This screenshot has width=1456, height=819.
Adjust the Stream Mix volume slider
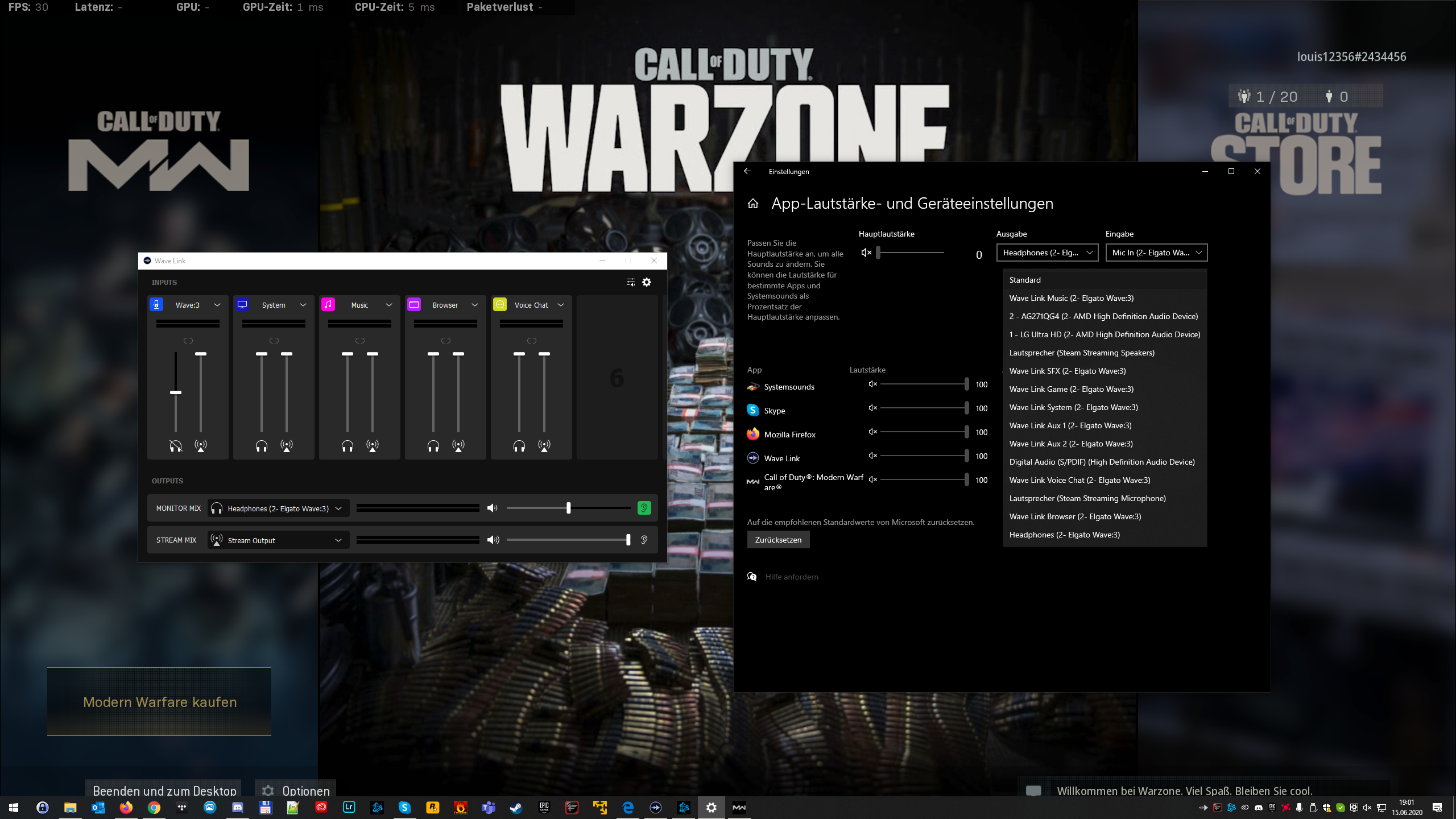[568, 540]
